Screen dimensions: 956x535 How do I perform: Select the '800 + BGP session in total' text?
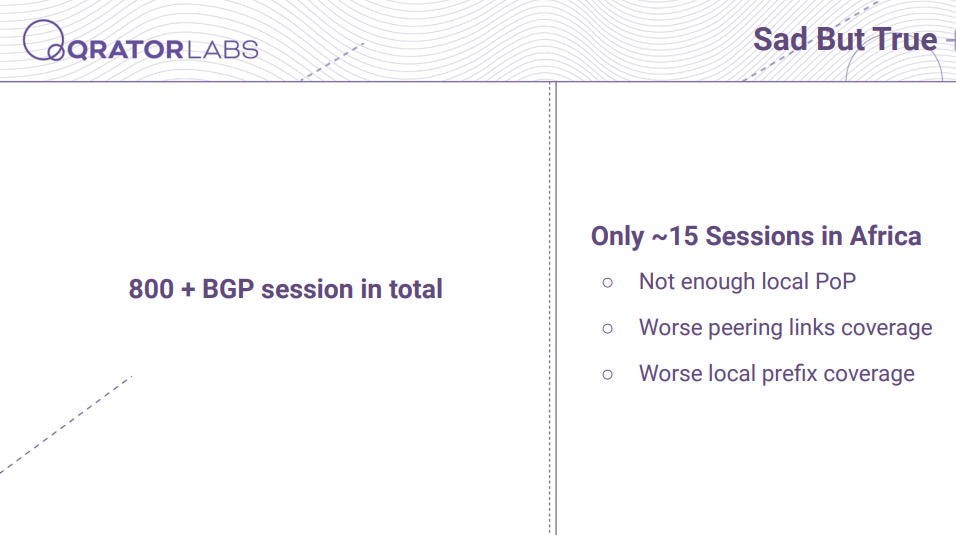point(285,289)
